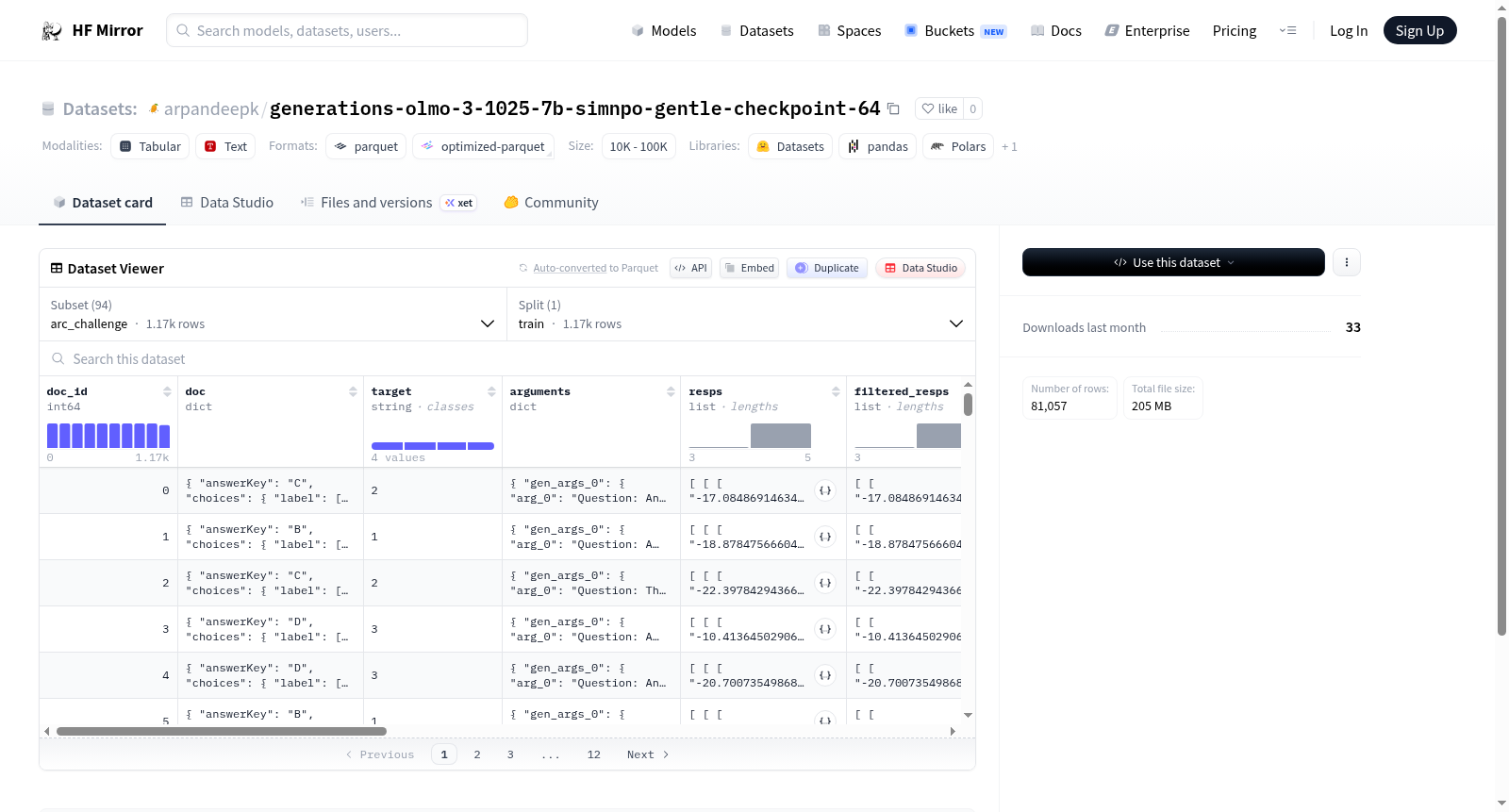The height and width of the screenshot is (812, 1509).
Task: Expand the Use this dataset menu
Action: tap(1173, 262)
